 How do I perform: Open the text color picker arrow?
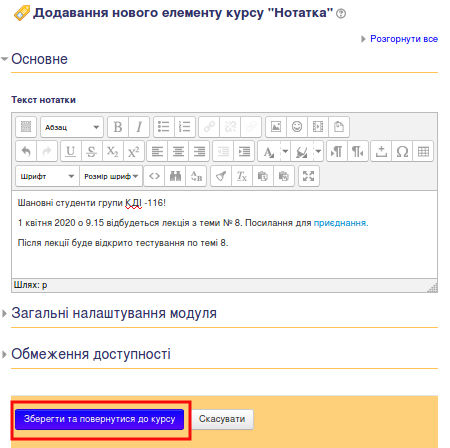tap(285, 152)
